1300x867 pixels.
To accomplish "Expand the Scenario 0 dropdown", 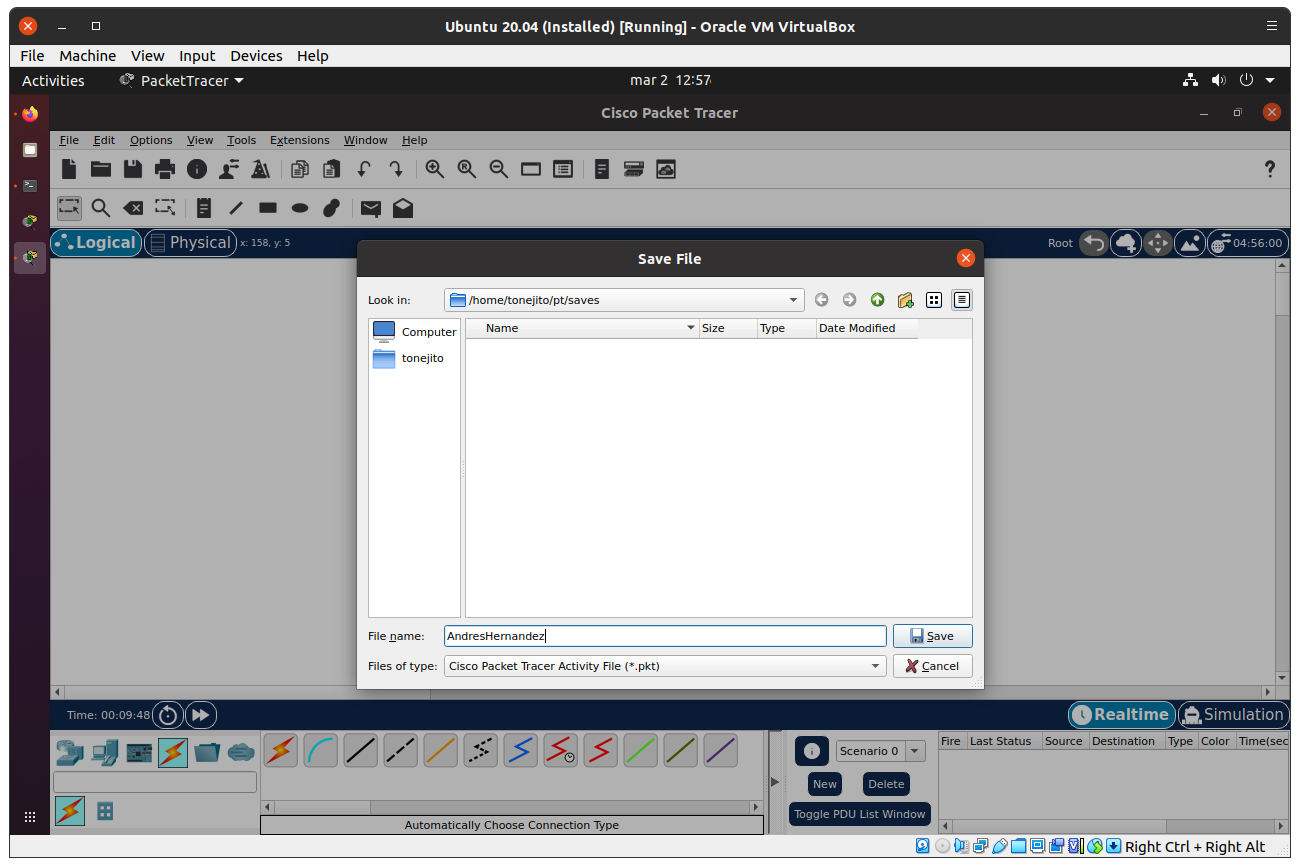I will click(x=916, y=751).
